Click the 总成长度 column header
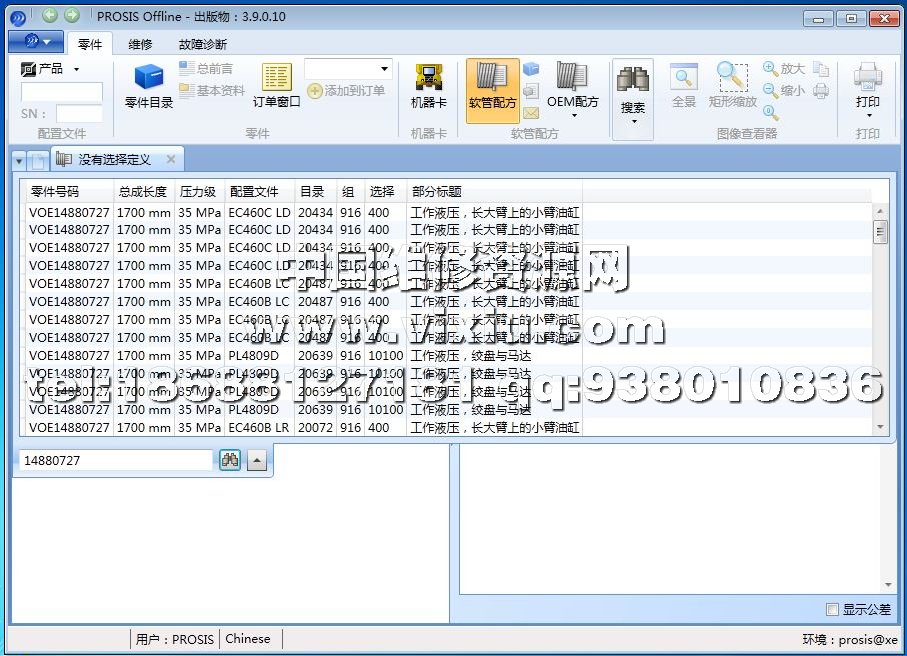 (143, 191)
